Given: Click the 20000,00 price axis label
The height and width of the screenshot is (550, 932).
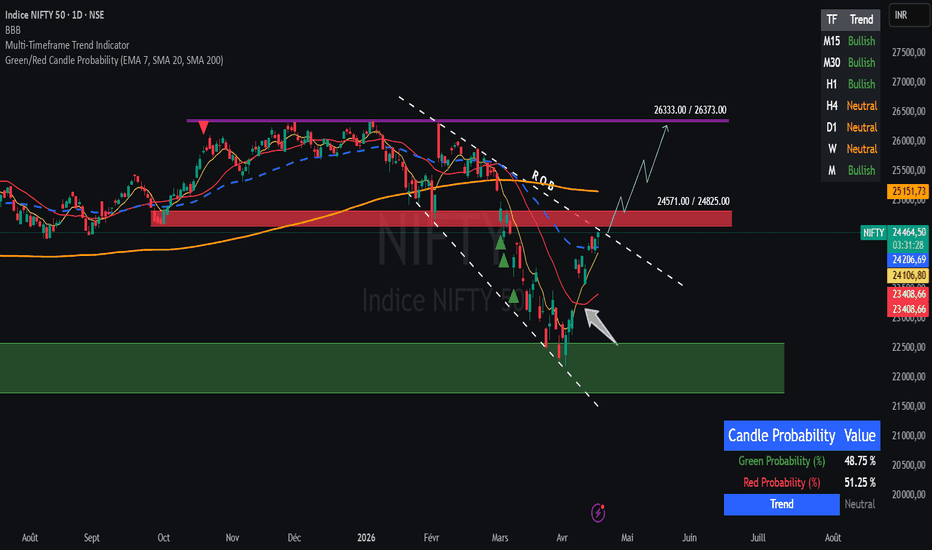Looking at the screenshot, I should point(909,495).
